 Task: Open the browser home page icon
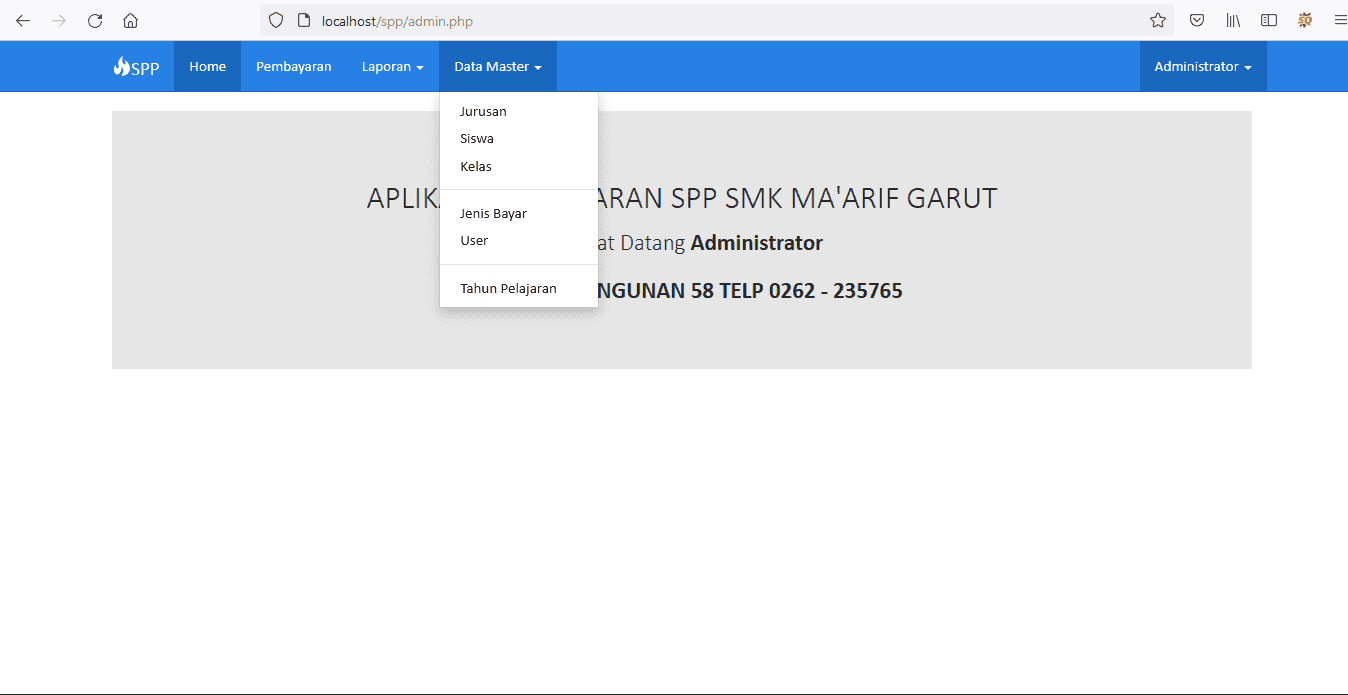click(130, 20)
